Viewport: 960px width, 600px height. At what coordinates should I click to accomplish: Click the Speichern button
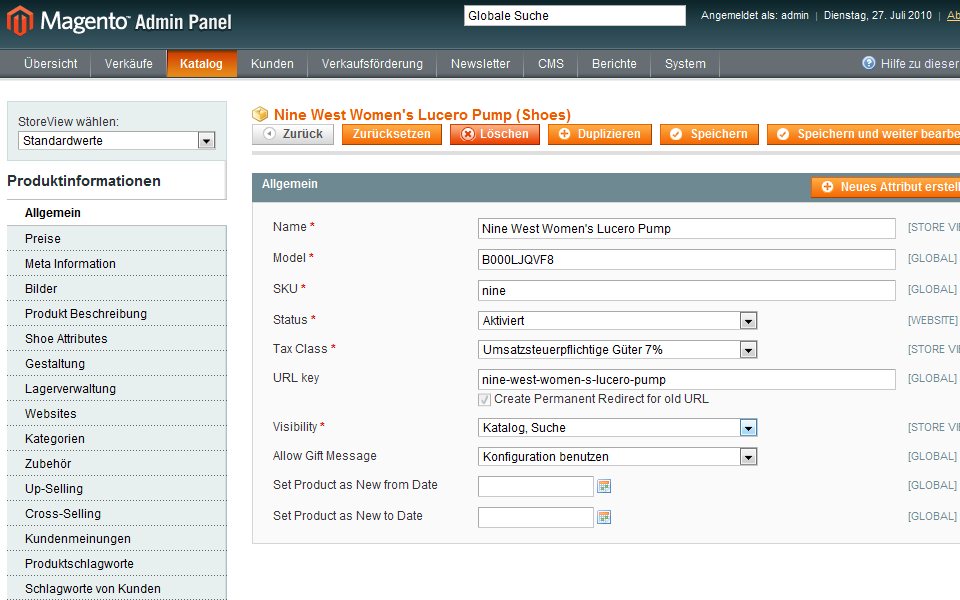point(709,134)
